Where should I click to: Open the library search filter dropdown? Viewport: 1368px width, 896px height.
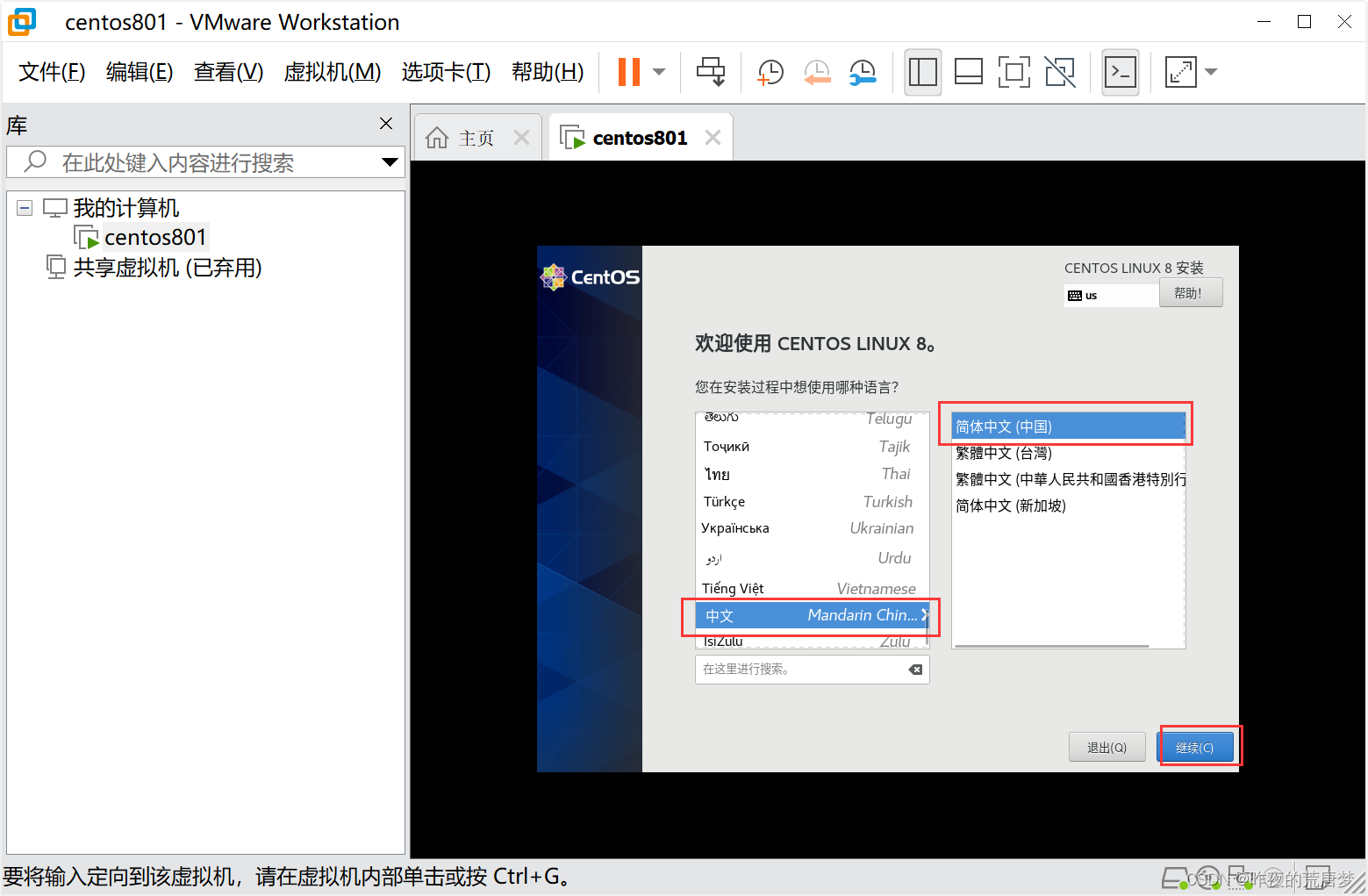(x=390, y=162)
